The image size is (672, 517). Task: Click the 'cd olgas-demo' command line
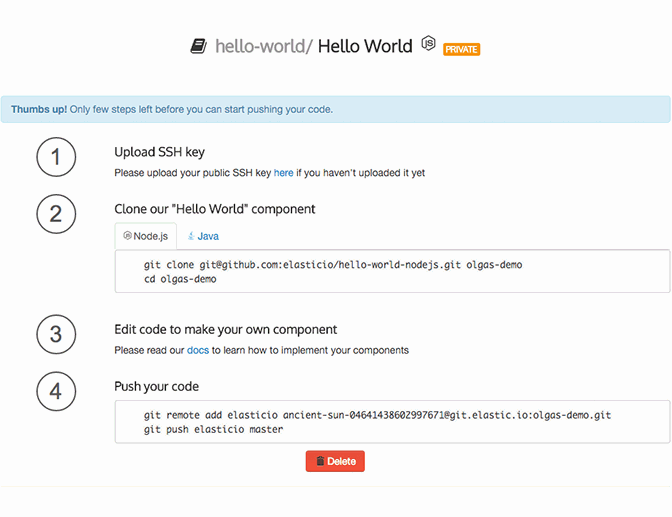click(180, 279)
